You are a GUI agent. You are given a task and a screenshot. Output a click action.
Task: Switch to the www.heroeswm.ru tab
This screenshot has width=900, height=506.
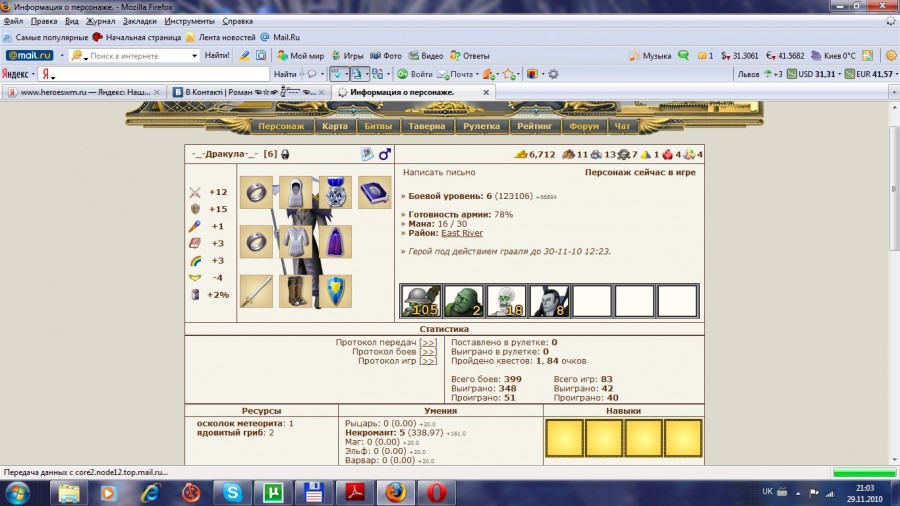[x=83, y=92]
